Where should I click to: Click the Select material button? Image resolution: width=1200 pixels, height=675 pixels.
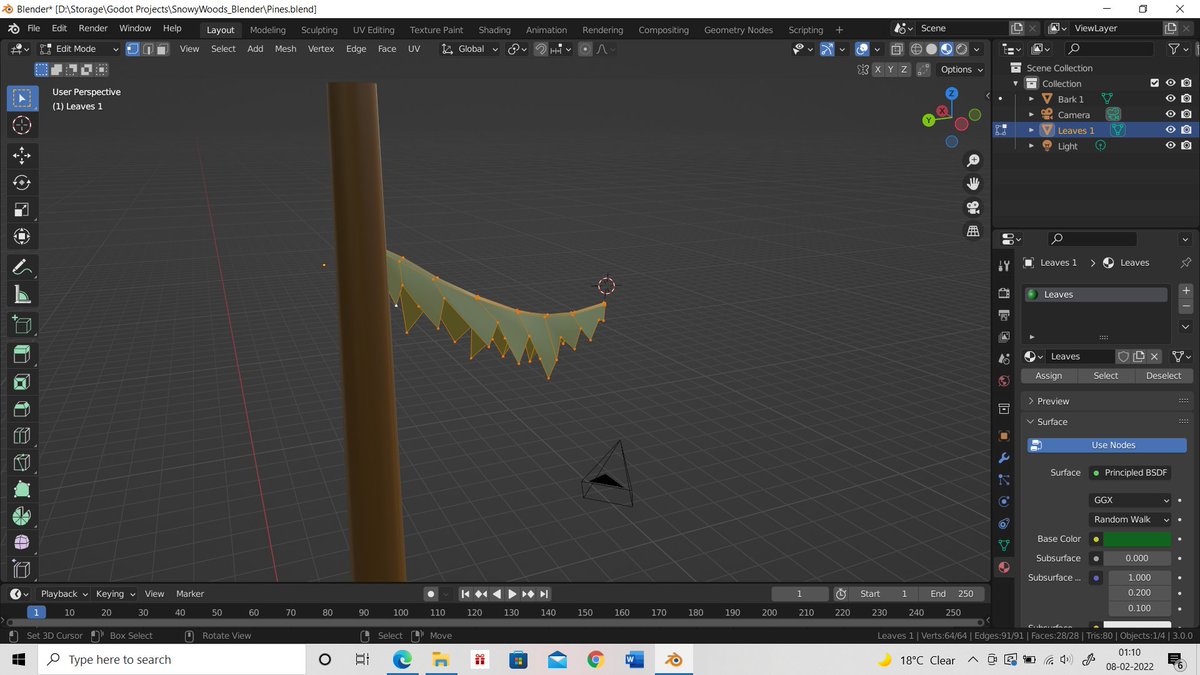[x=1106, y=376]
